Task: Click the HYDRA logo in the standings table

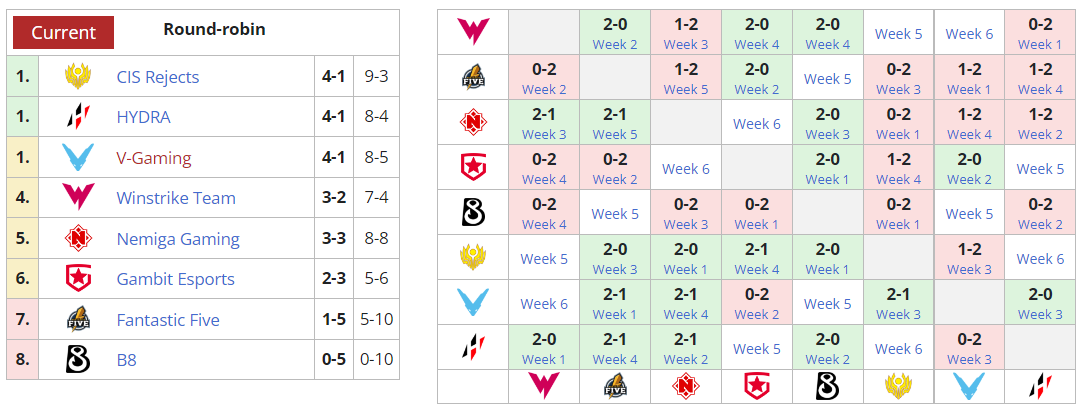Action: coord(77,117)
